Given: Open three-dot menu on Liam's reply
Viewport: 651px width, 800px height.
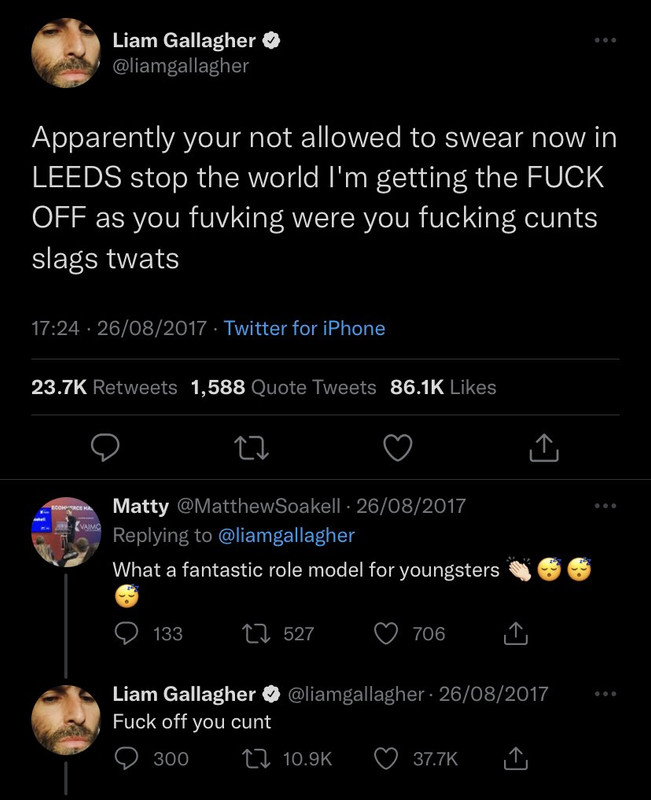Looking at the screenshot, I should pyautogui.click(x=606, y=693).
